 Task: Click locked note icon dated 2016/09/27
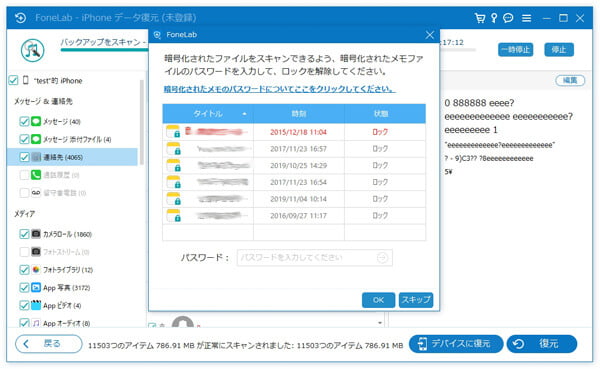click(x=173, y=216)
